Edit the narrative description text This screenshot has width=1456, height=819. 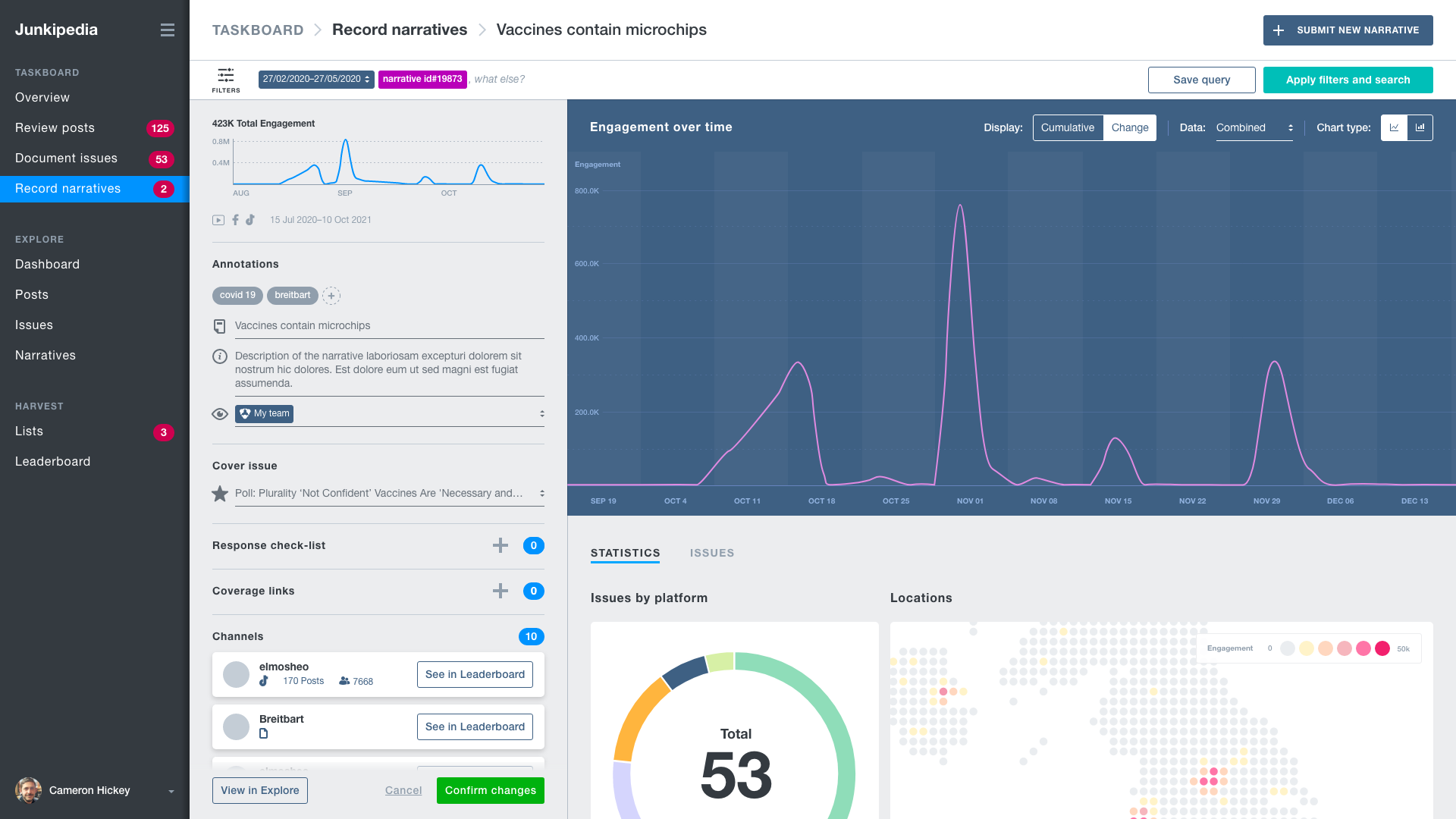click(x=390, y=370)
